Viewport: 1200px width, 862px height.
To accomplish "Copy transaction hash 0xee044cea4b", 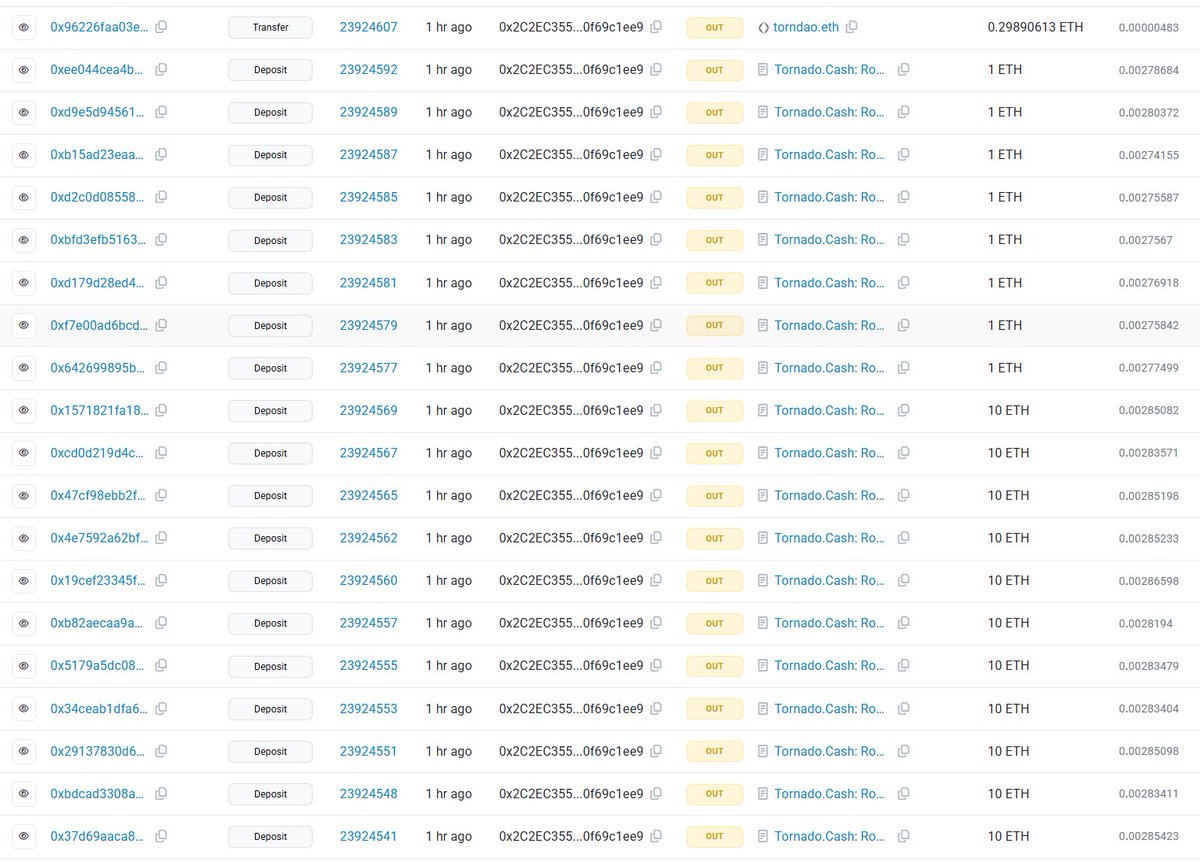I will 161,70.
